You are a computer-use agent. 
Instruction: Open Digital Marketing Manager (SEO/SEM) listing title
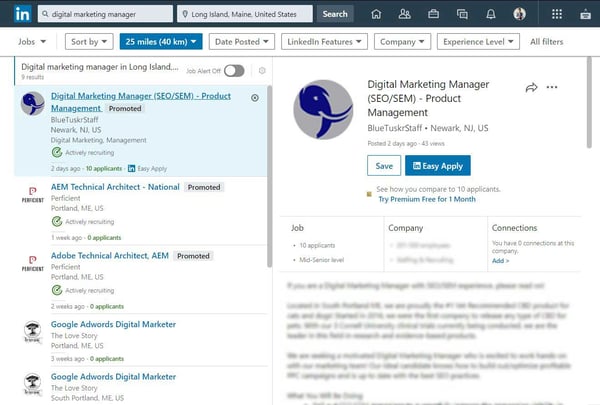(x=141, y=102)
